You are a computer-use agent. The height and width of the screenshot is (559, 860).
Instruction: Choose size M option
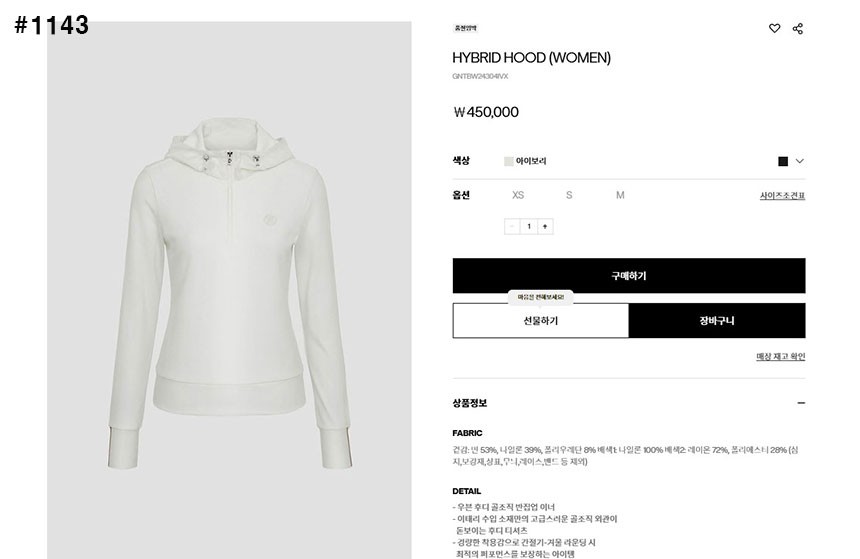(x=620, y=195)
